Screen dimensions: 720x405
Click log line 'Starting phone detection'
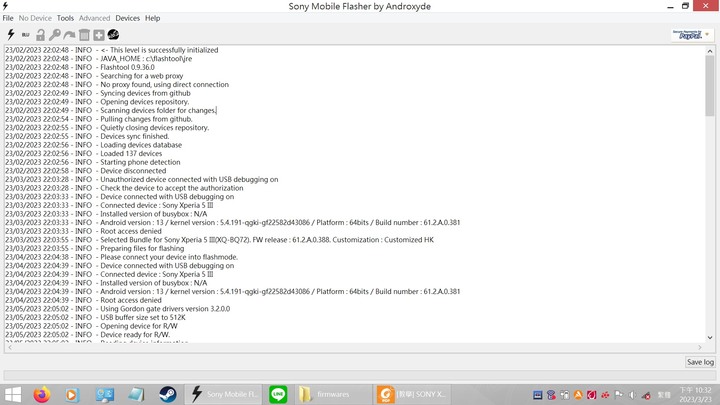(140, 162)
